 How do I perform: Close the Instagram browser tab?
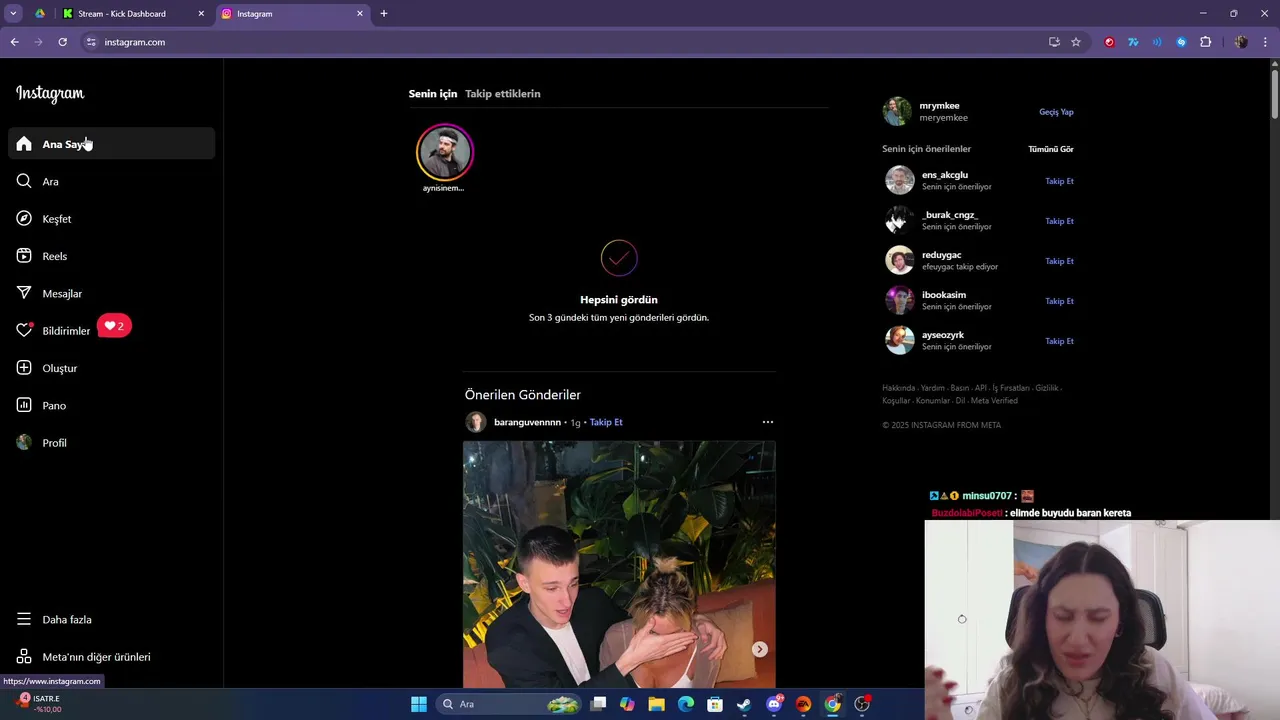tap(360, 14)
